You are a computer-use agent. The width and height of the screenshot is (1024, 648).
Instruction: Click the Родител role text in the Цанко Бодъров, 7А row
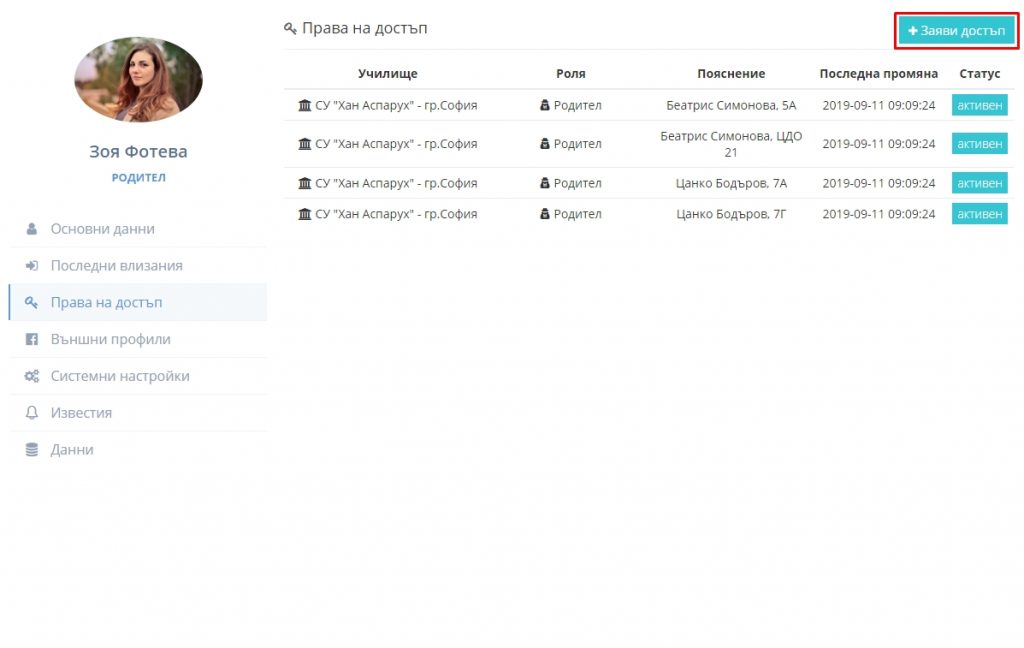click(578, 184)
